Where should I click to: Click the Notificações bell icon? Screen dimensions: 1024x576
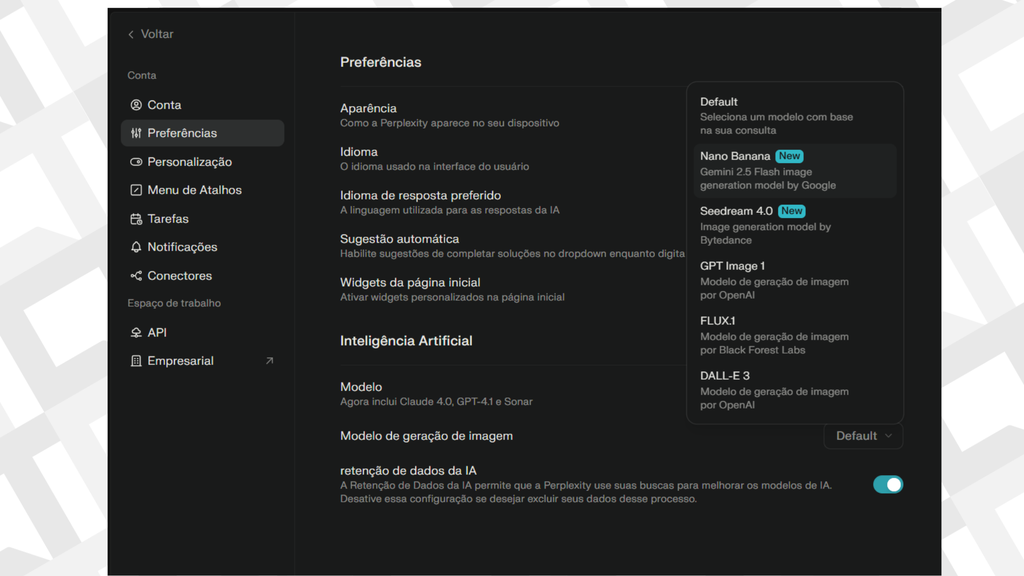136,247
